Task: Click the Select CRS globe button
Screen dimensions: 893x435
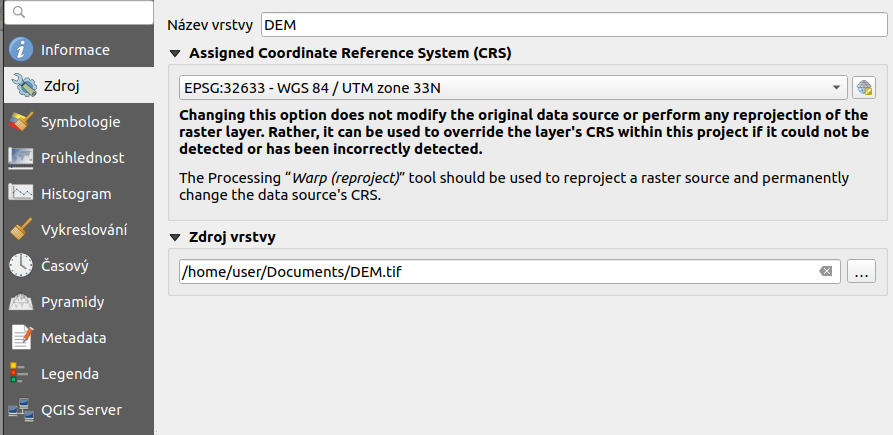Action: (x=864, y=88)
